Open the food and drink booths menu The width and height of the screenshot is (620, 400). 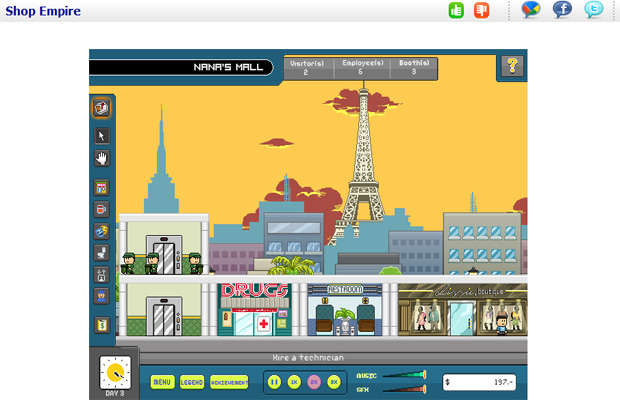tap(102, 209)
